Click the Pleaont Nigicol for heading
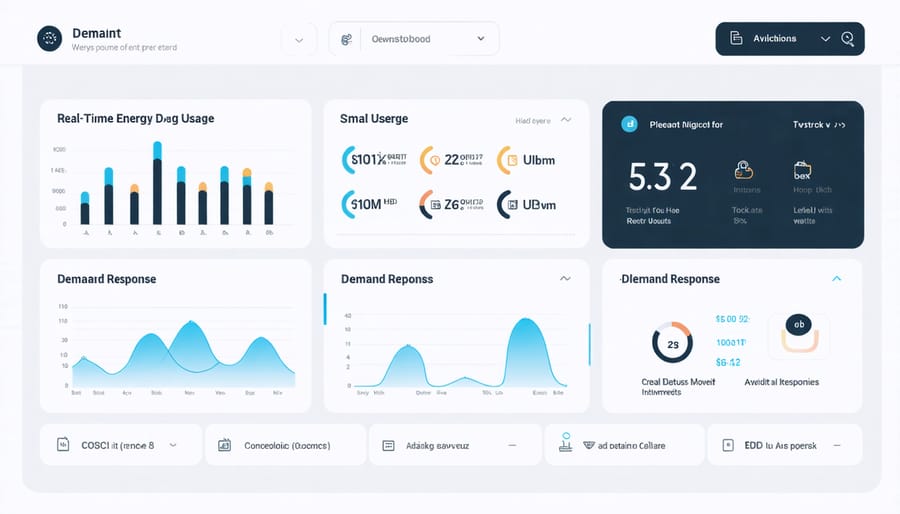The image size is (900, 514). [686, 124]
